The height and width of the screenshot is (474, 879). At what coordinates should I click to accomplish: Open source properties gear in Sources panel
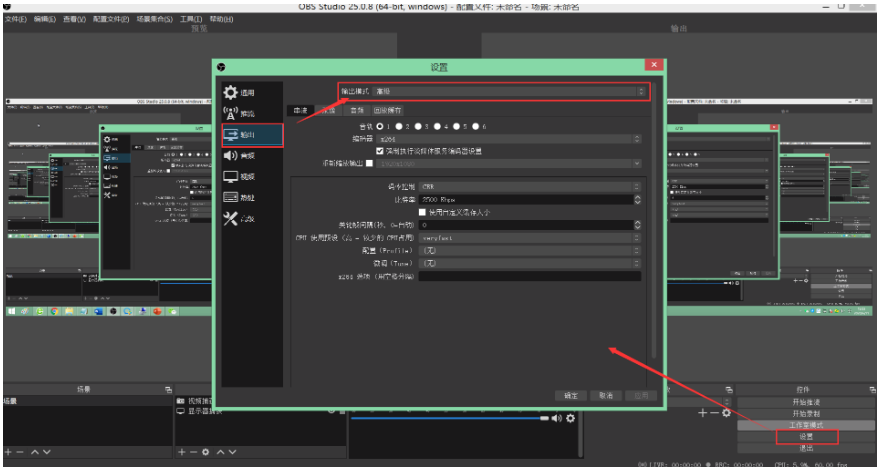point(206,452)
